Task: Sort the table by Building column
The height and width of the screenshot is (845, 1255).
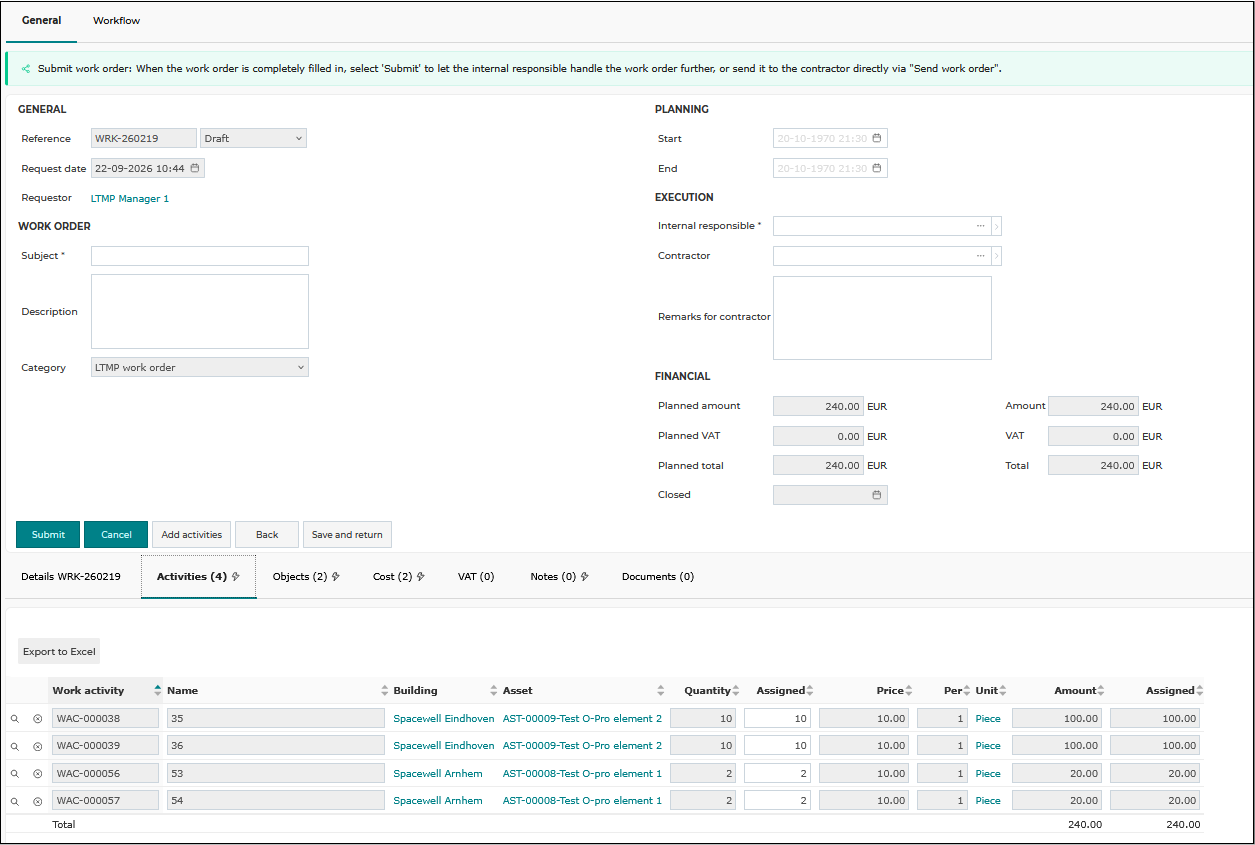Action: click(x=494, y=690)
